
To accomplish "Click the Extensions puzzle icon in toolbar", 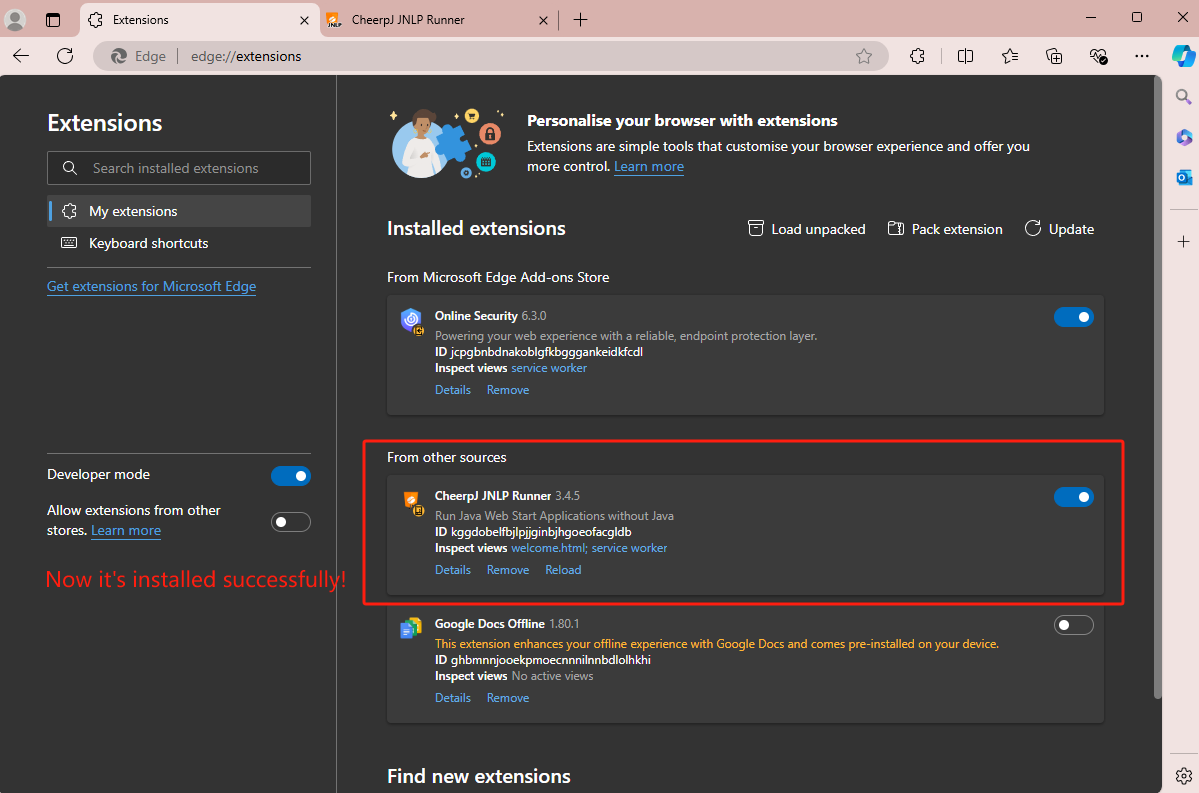I will pos(917,56).
